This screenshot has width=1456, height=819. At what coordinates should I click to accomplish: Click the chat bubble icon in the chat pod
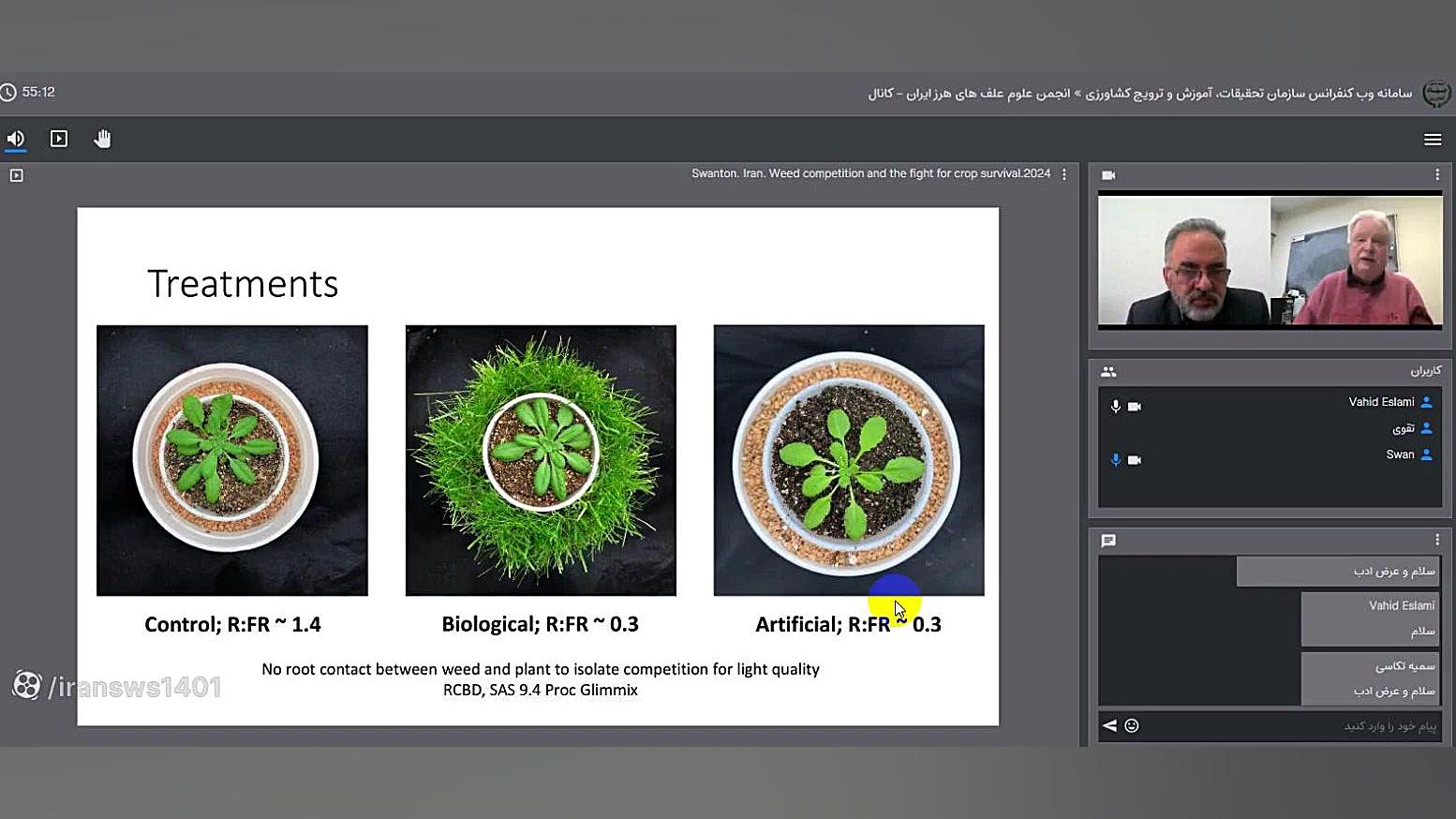tap(1108, 541)
